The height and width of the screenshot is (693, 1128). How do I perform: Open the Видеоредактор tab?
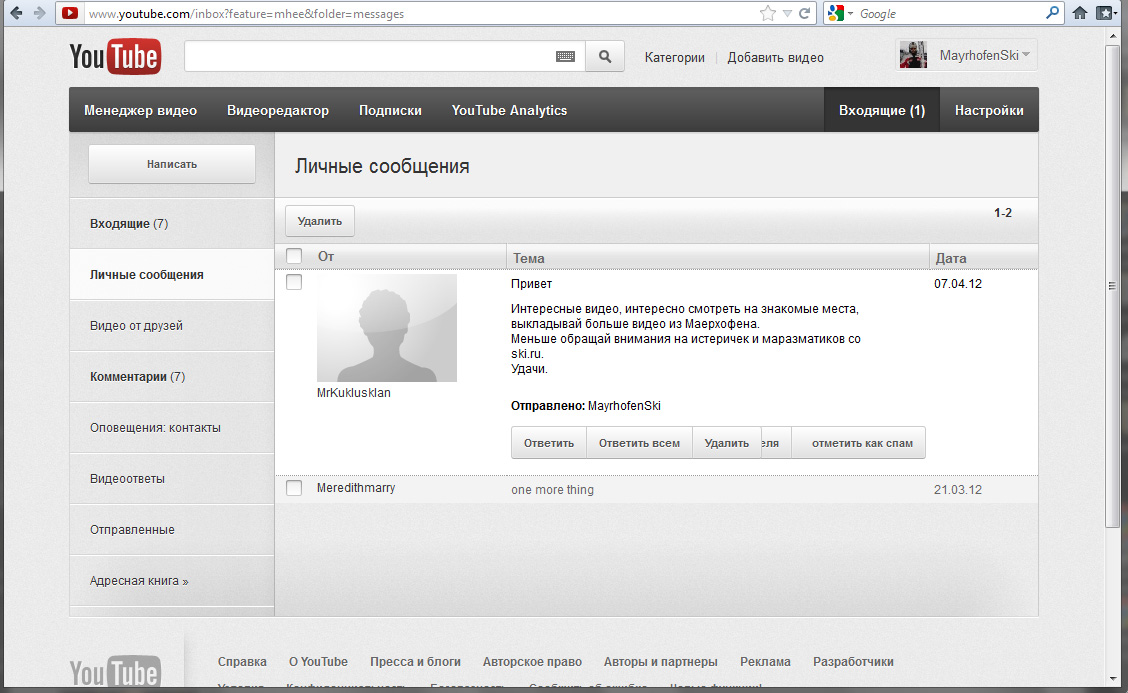(x=278, y=110)
